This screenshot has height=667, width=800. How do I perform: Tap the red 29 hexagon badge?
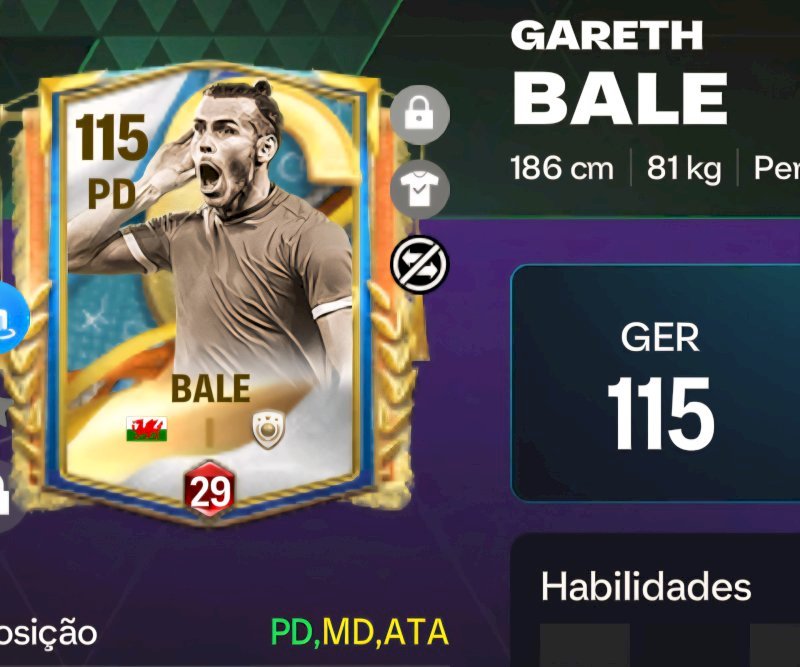[x=210, y=490]
